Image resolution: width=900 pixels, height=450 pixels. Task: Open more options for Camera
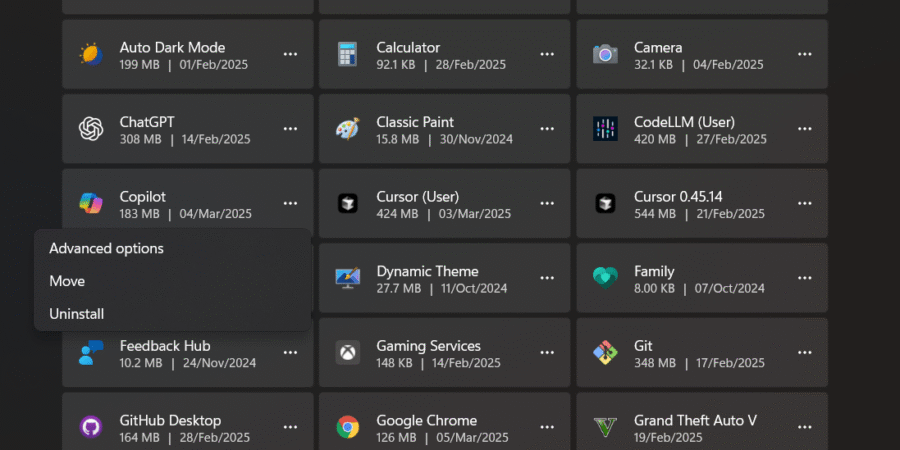click(x=805, y=54)
